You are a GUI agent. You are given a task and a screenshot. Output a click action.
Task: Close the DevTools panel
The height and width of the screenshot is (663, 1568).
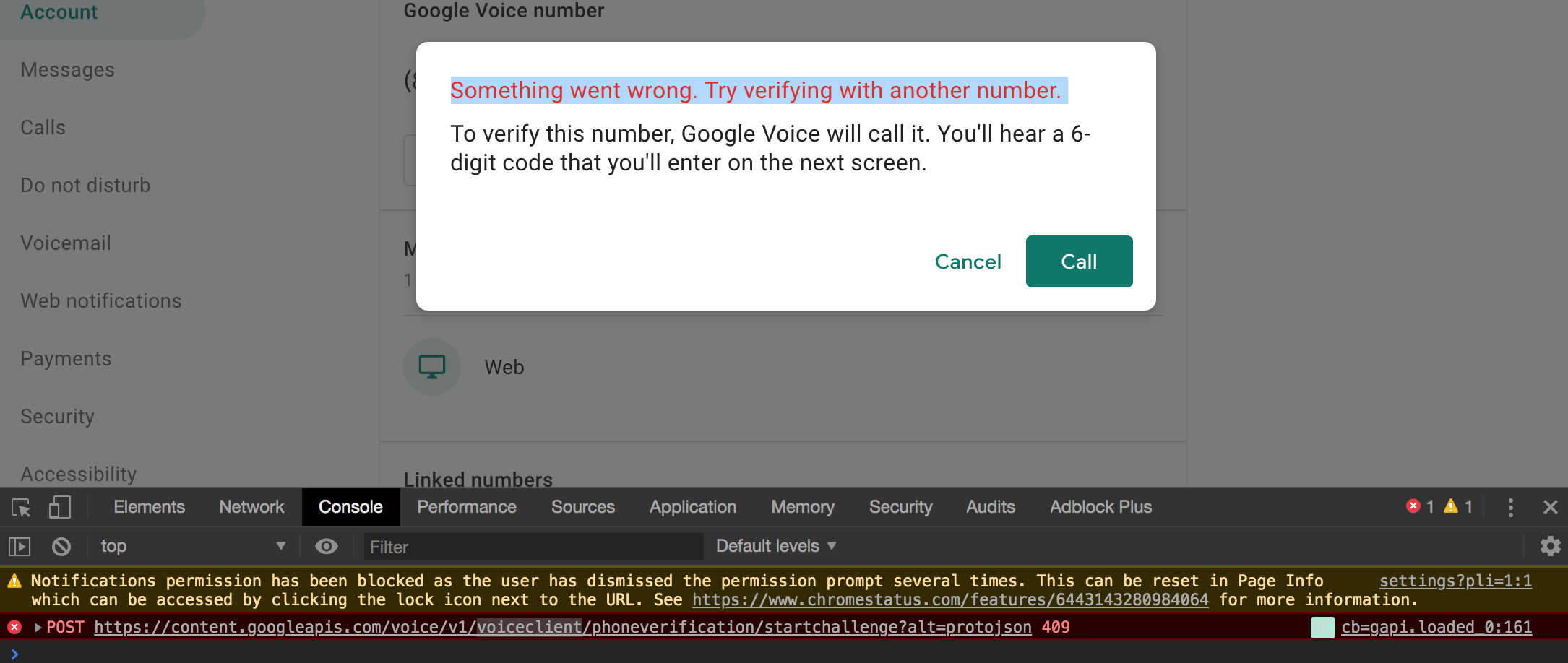(1550, 507)
